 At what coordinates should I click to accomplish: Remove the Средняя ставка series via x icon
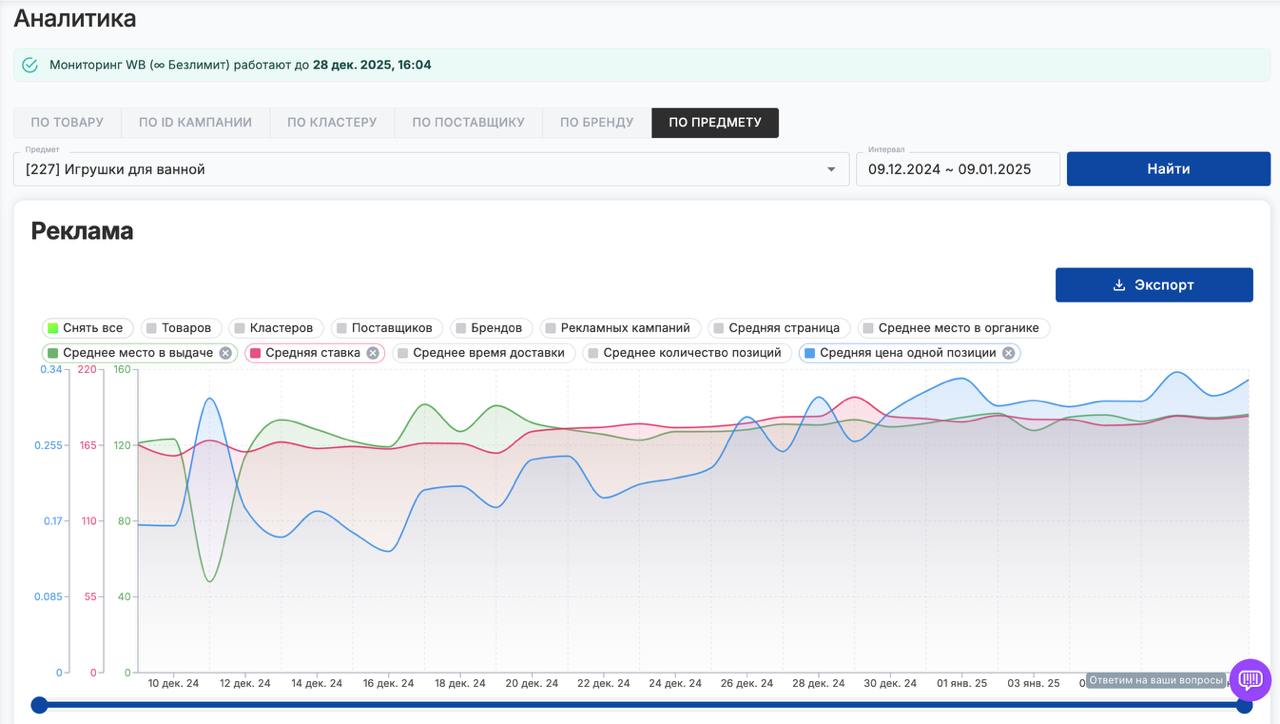point(373,353)
